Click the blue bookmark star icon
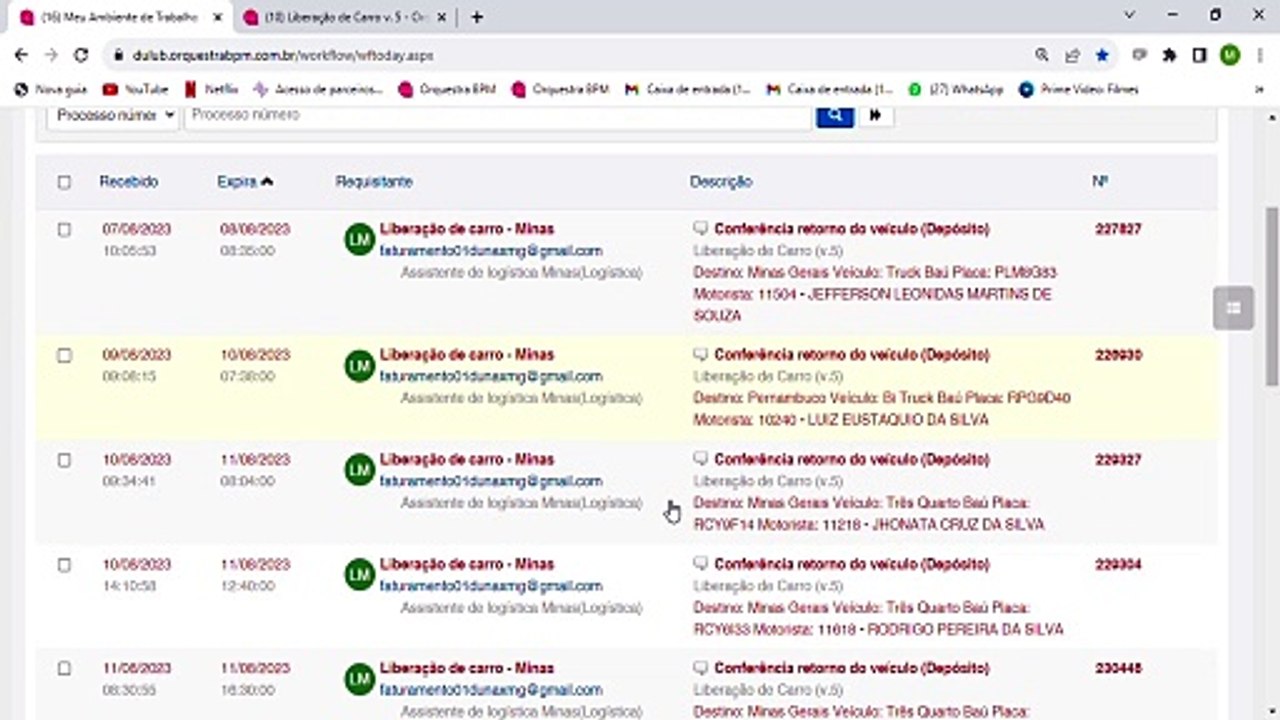Image resolution: width=1280 pixels, height=720 pixels. point(1102,56)
